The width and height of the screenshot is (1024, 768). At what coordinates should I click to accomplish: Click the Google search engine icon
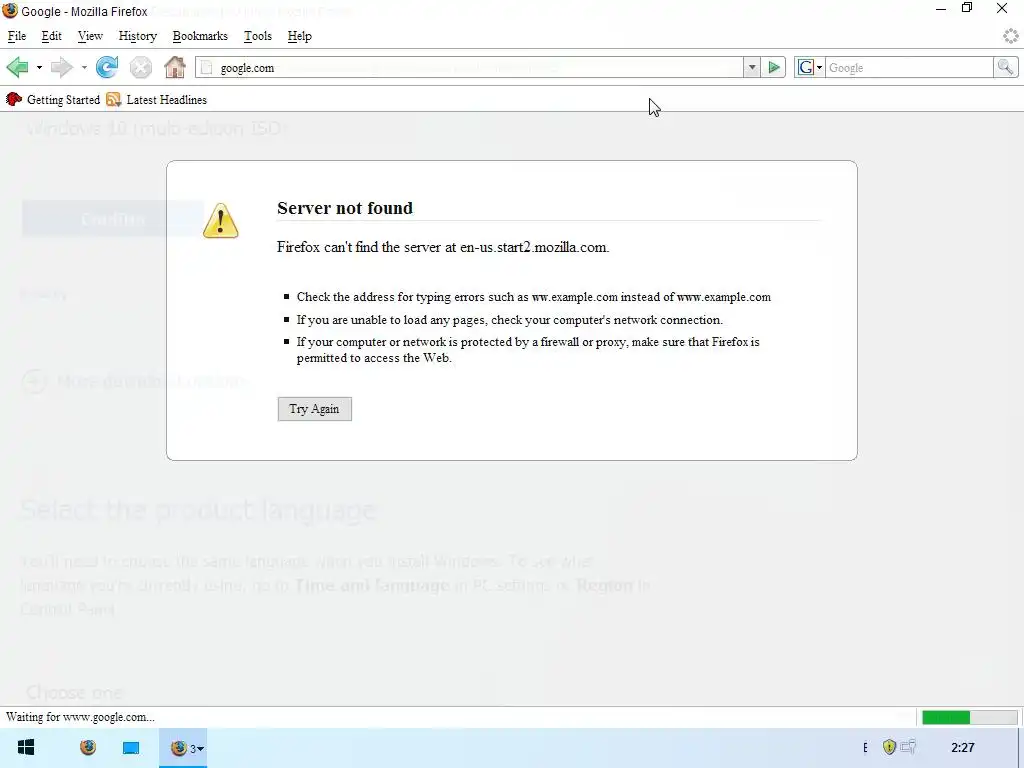point(806,68)
